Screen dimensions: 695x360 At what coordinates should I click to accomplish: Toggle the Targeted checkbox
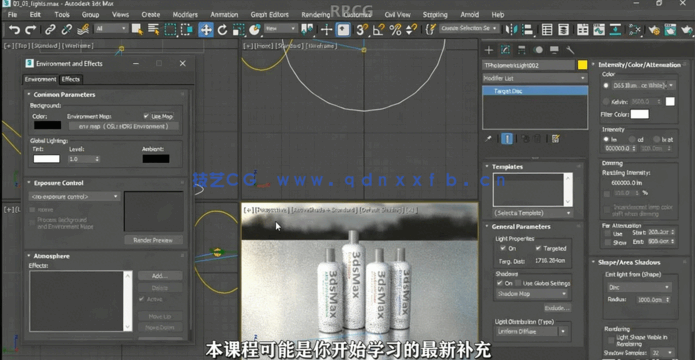(538, 248)
